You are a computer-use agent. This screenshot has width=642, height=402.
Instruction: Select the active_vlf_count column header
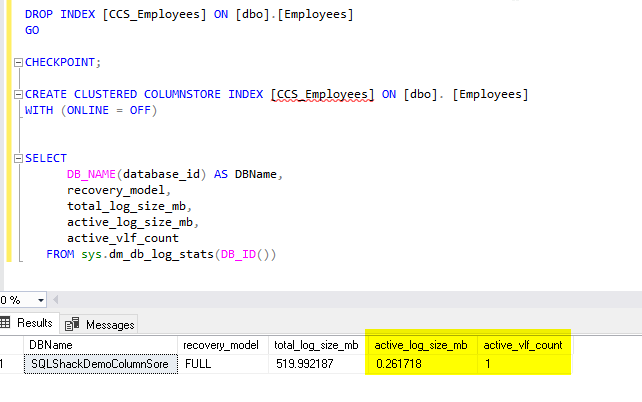524,345
